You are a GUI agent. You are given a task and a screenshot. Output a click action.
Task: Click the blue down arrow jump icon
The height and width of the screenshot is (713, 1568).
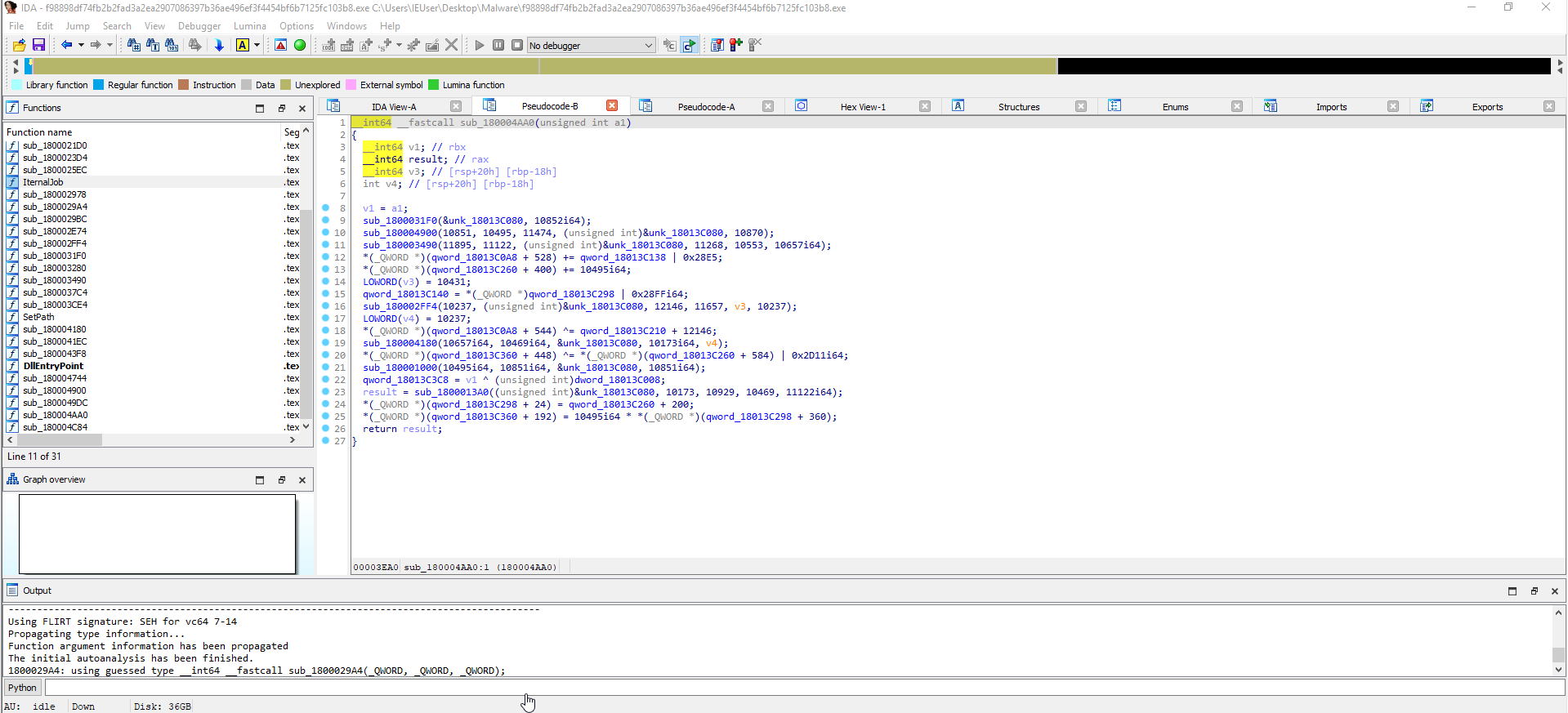click(219, 45)
